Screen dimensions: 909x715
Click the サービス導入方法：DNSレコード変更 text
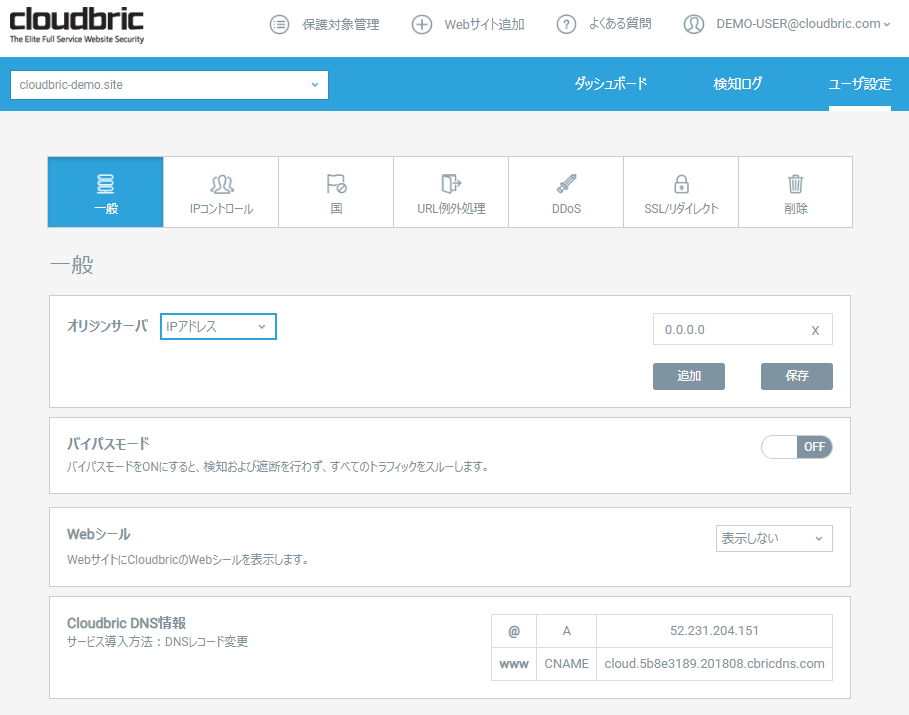tap(157, 641)
